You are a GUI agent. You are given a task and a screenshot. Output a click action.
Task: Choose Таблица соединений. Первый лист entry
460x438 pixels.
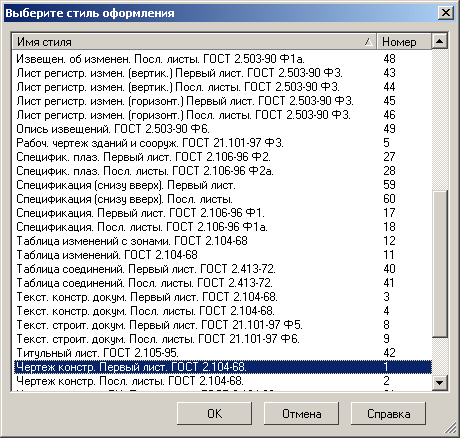222,269
